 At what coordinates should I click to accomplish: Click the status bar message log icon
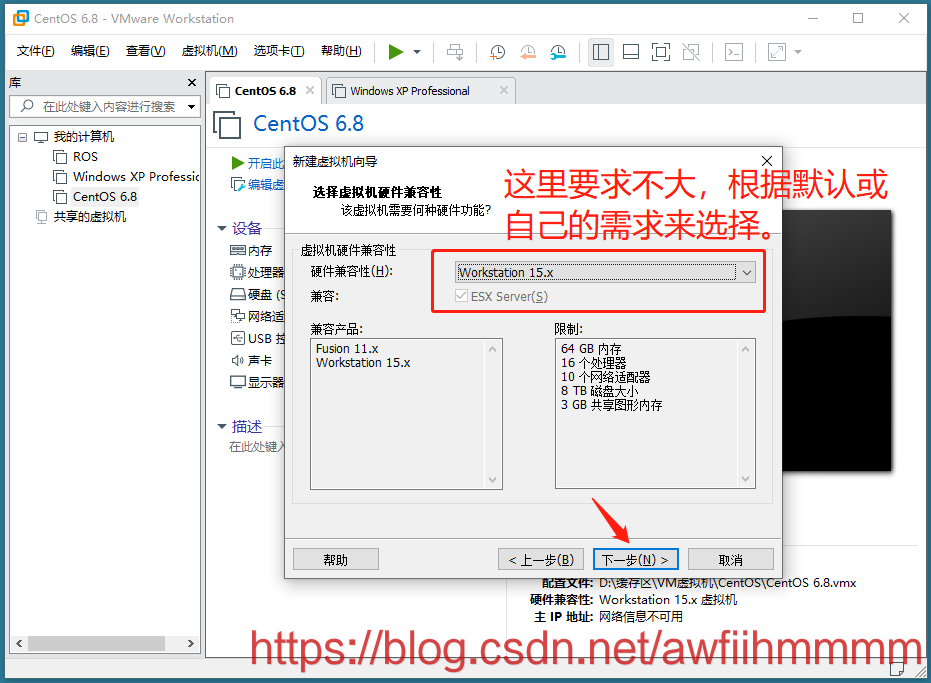(897, 669)
